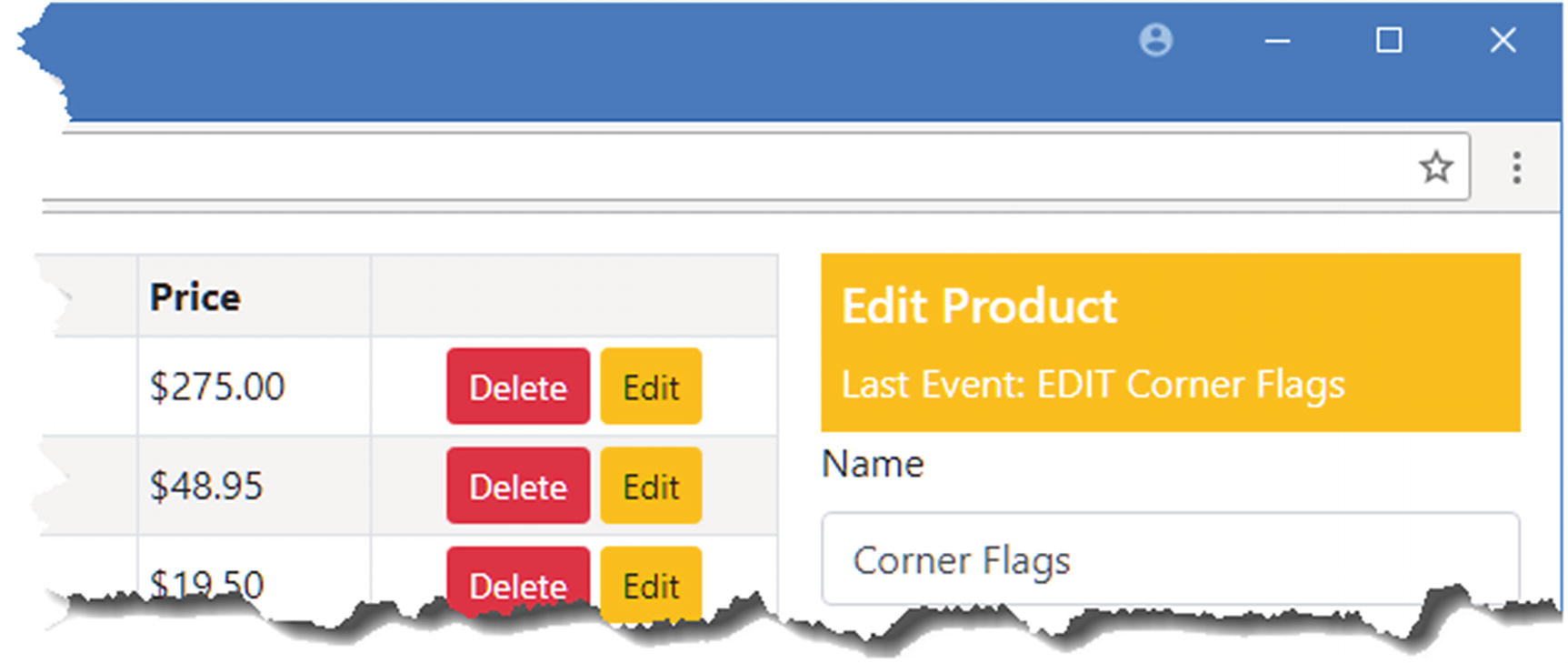
Task: Delete the product priced $48.95
Action: [517, 487]
